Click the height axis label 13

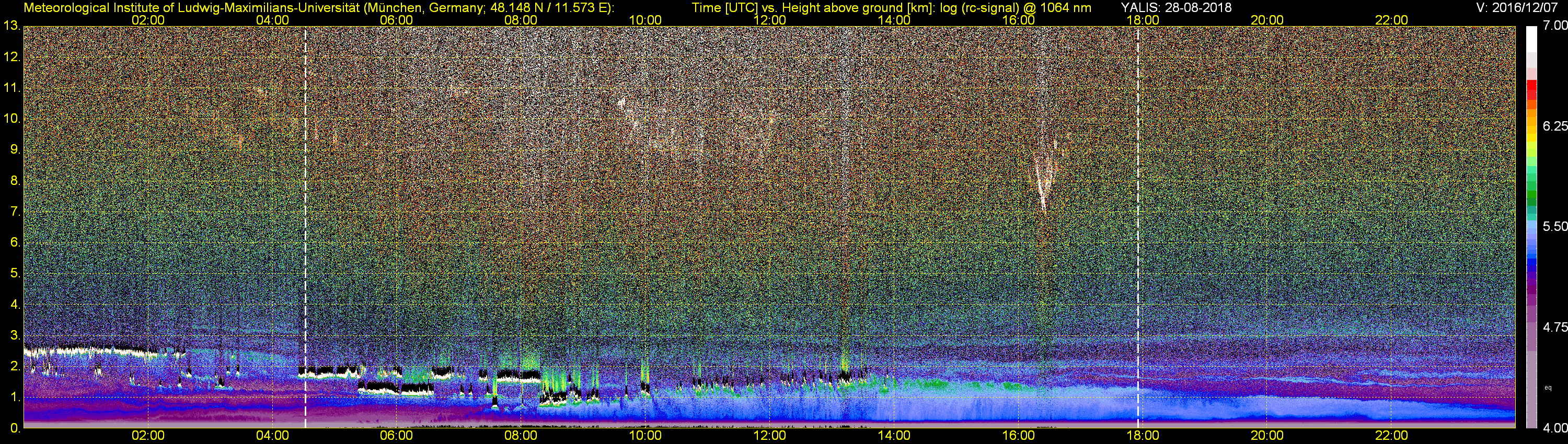(x=11, y=26)
